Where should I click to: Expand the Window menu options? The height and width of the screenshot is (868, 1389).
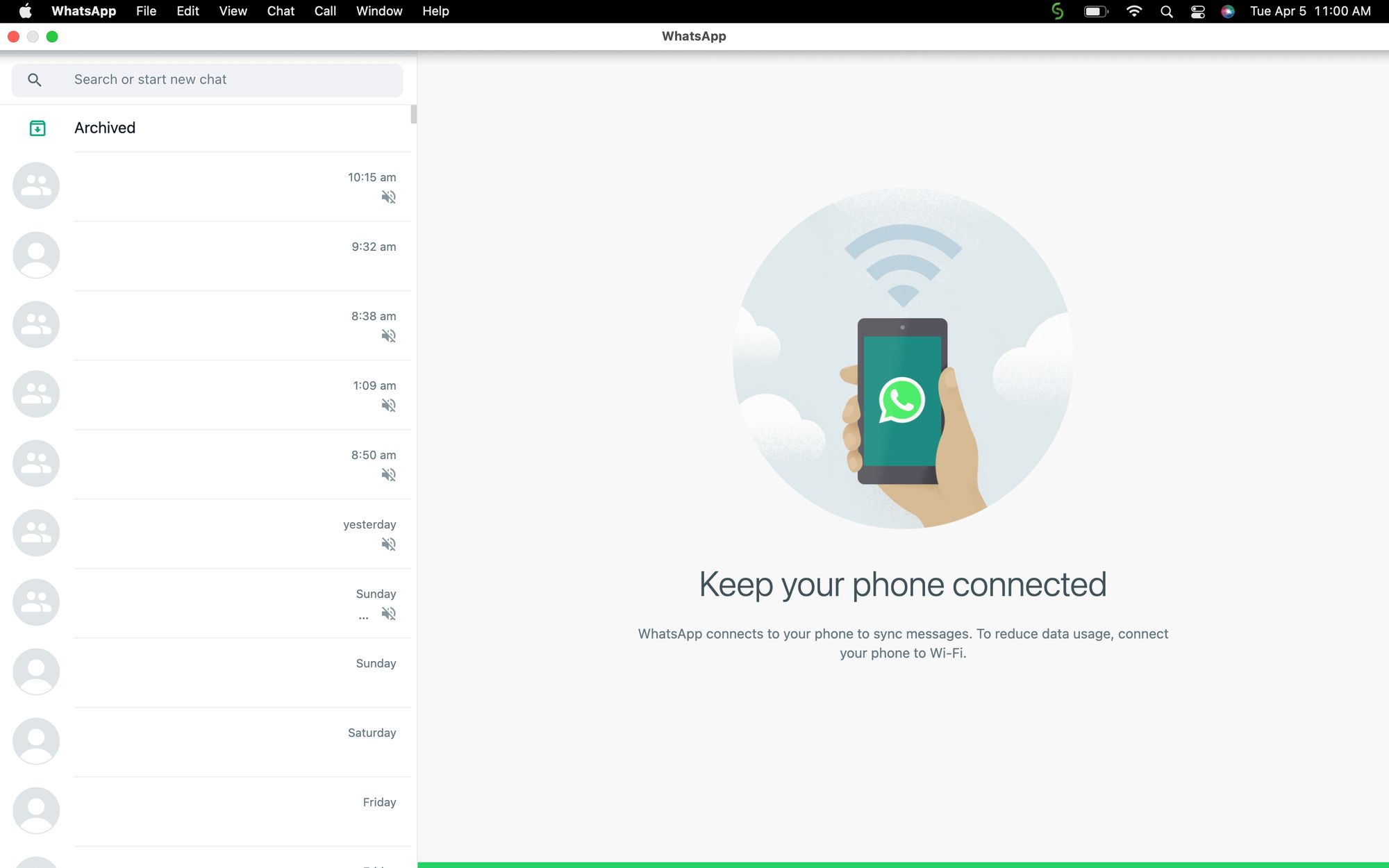coord(380,11)
